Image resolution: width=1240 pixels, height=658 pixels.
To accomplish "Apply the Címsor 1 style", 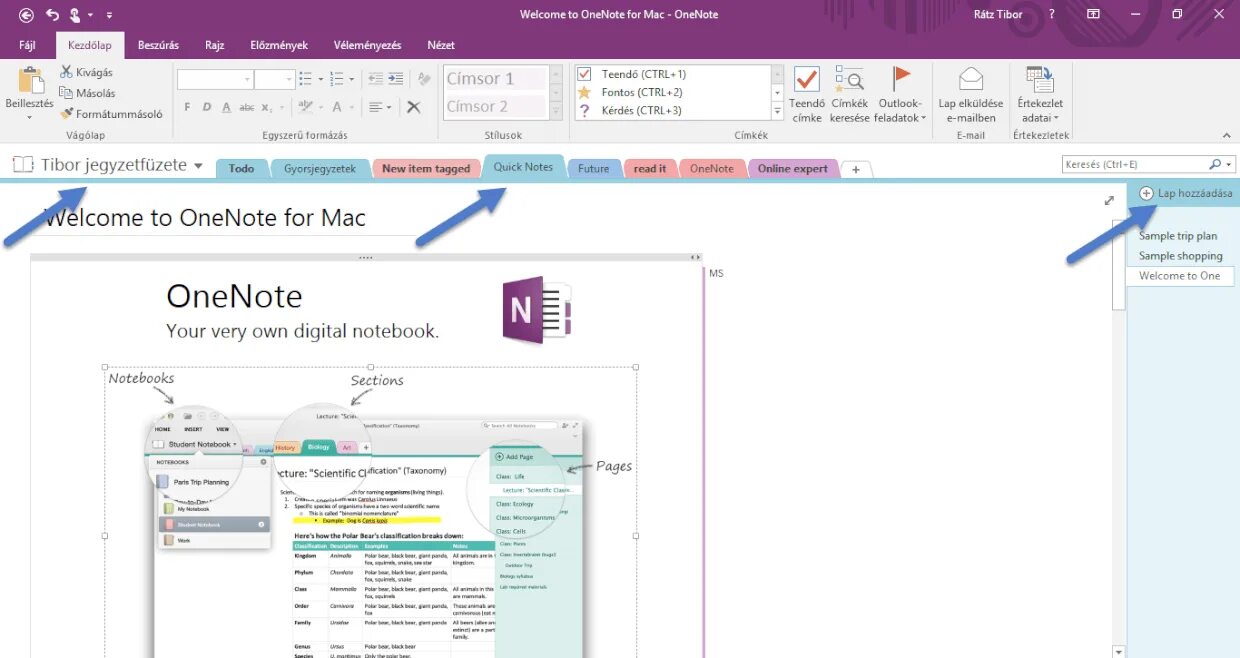I will [x=494, y=79].
